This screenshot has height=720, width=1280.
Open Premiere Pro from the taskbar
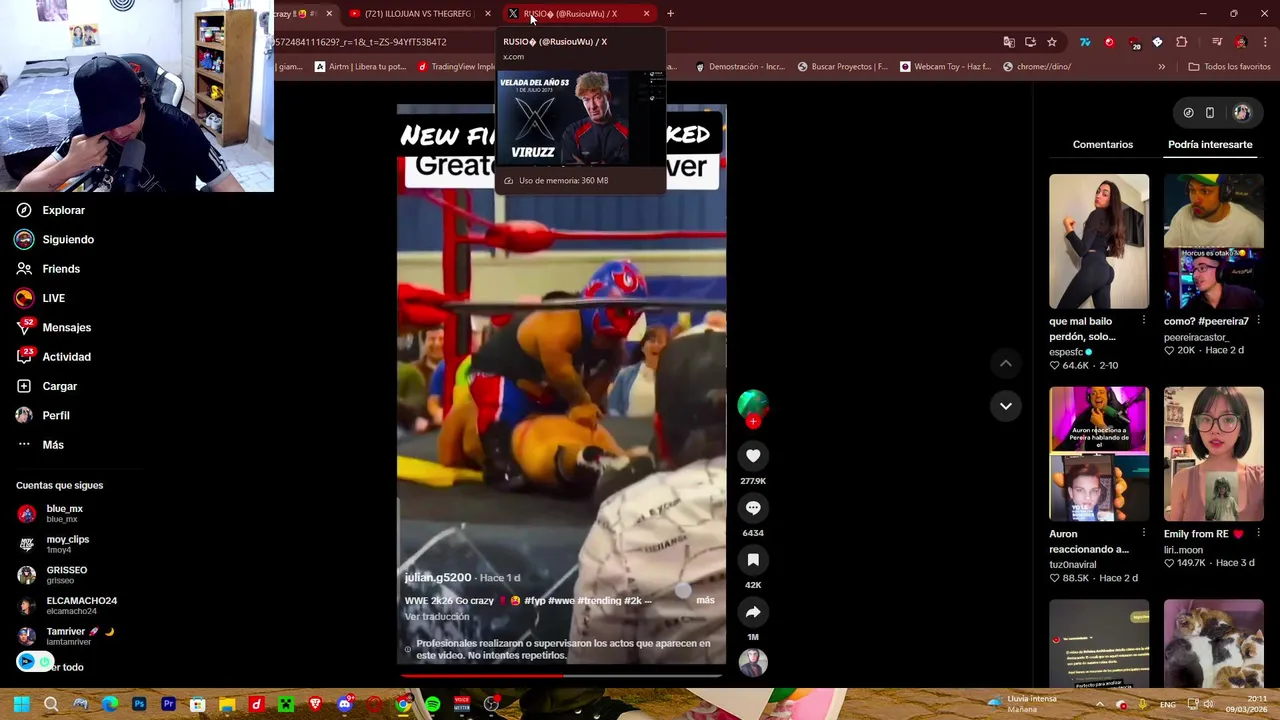(168, 704)
